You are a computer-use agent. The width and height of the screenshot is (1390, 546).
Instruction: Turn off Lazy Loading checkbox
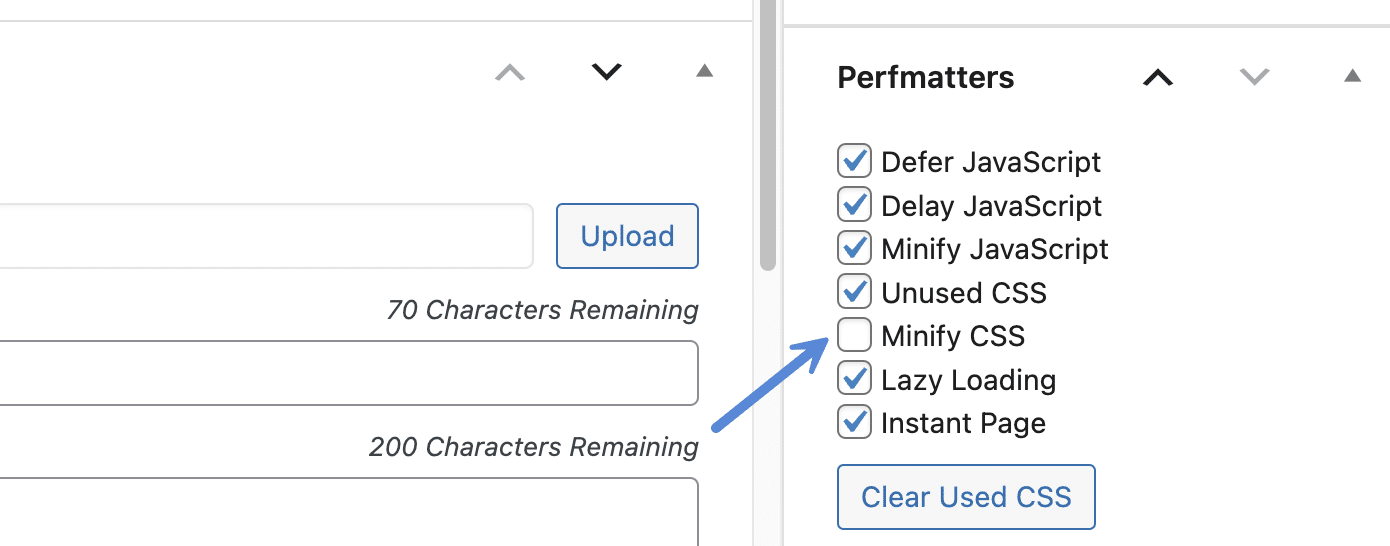[854, 379]
